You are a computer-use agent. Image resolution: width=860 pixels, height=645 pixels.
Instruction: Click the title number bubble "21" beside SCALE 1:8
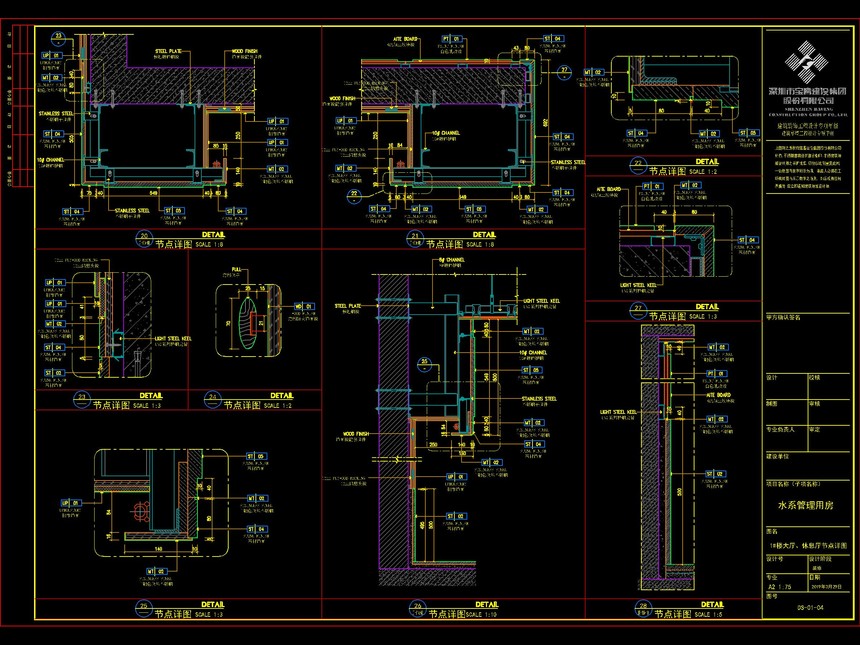pos(415,239)
